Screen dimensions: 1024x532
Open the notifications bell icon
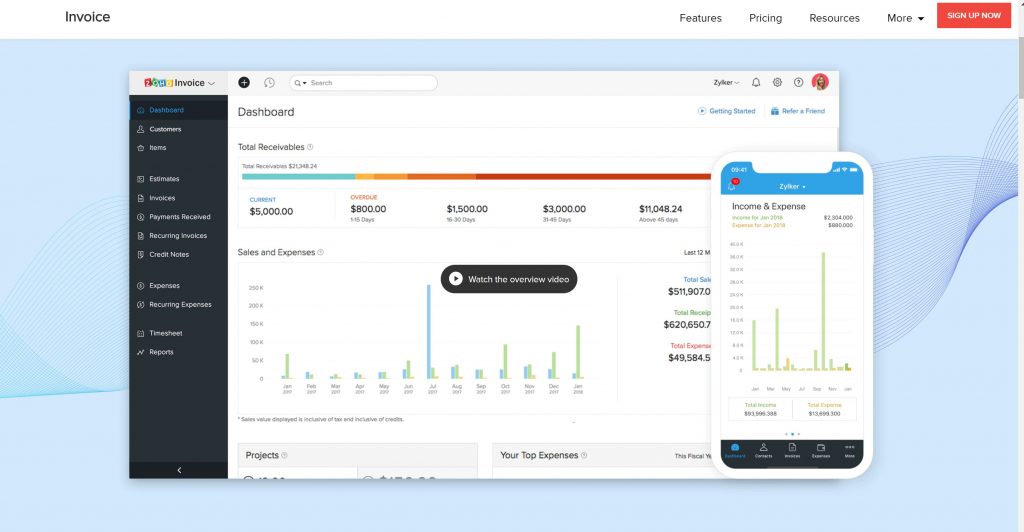tap(756, 82)
